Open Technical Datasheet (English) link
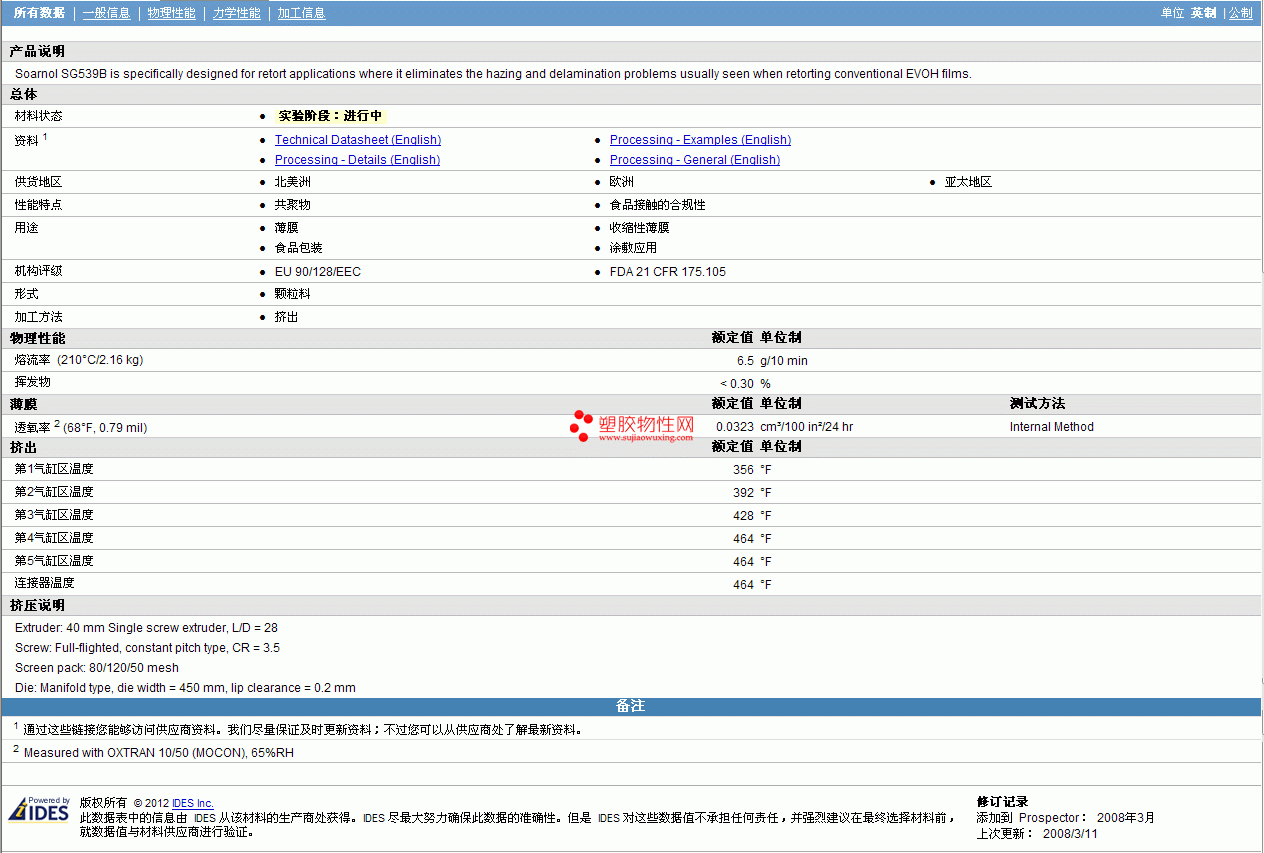This screenshot has width=1264, height=853. click(358, 140)
